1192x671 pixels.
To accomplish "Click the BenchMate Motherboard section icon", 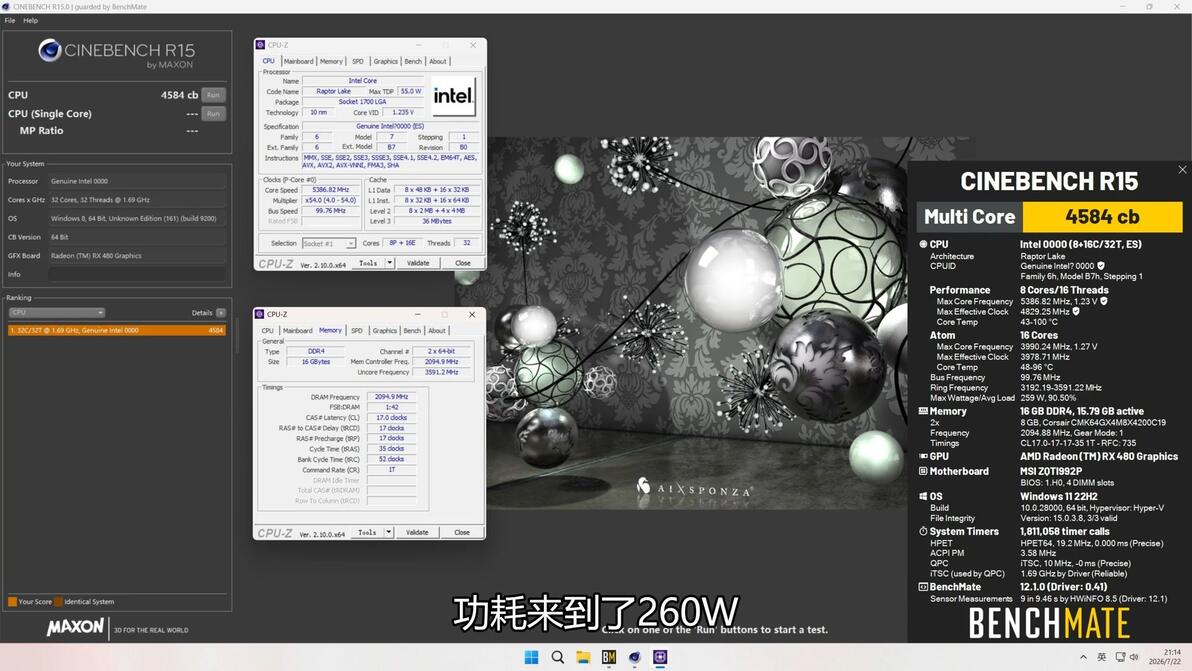I will 923,472.
